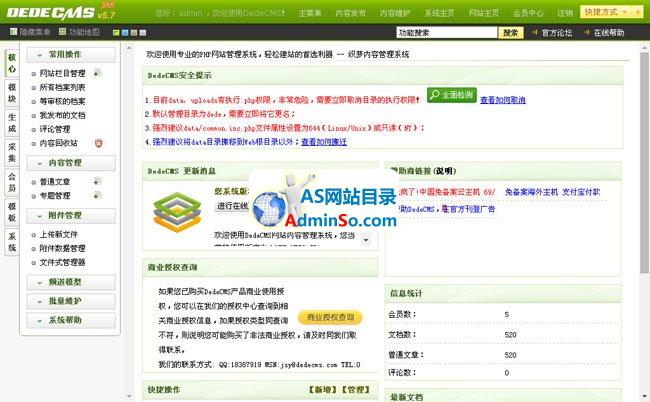
Task: Open the 查看如何搬迁 link
Action: coord(324,142)
